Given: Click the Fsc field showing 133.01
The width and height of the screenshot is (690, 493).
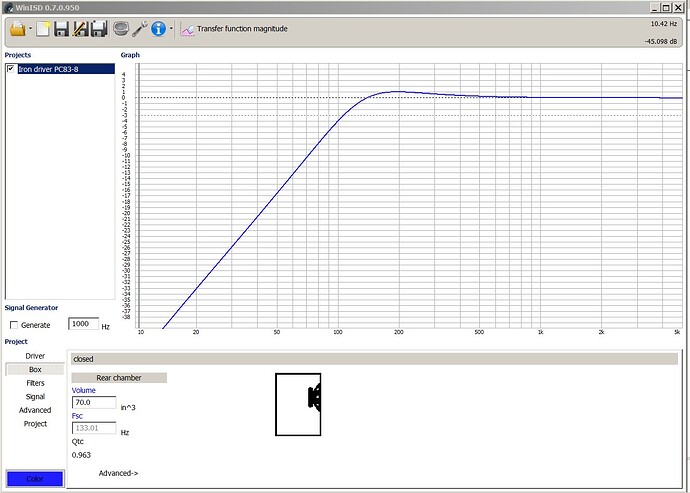Looking at the screenshot, I should click(x=94, y=428).
